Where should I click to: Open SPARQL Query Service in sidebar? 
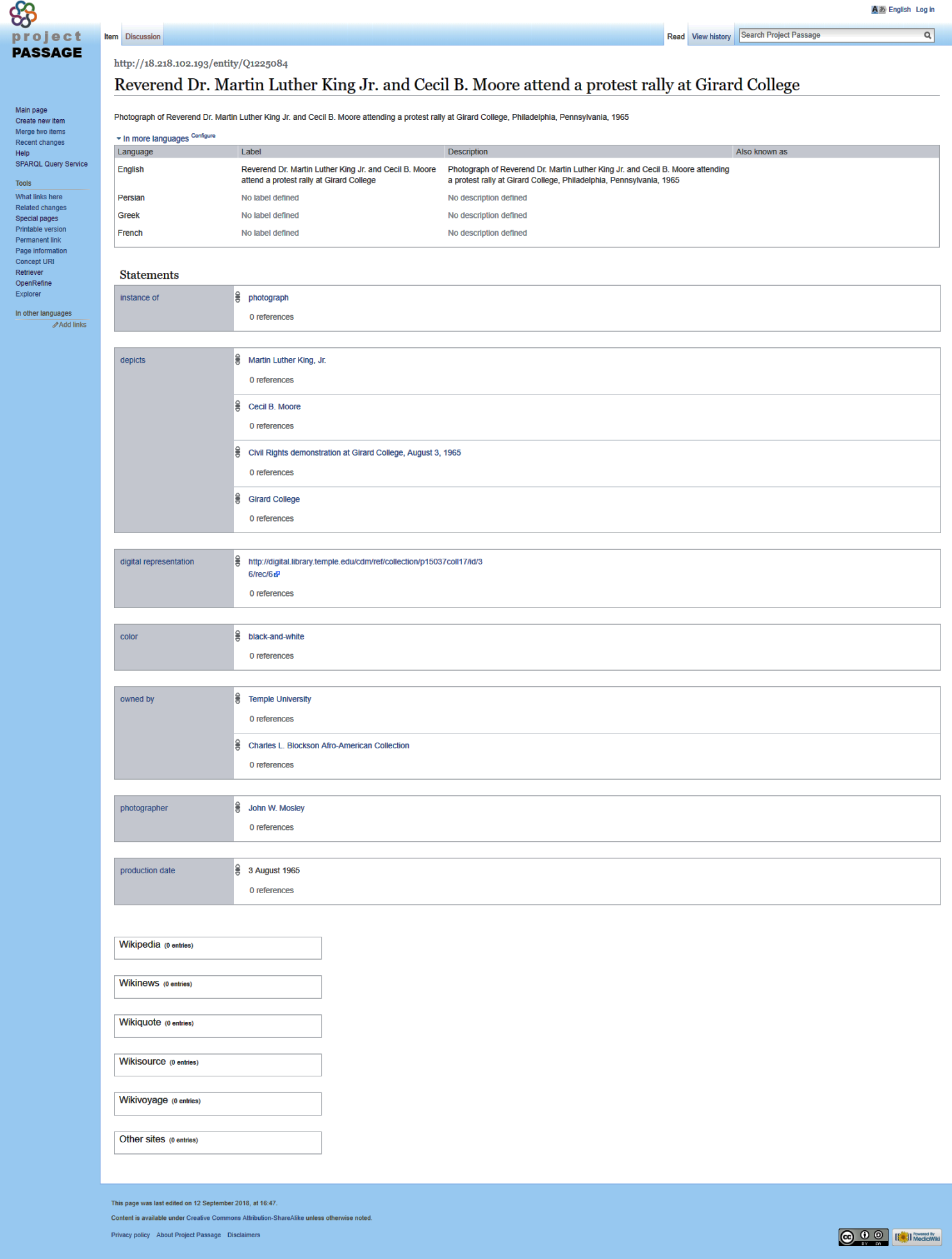coord(51,164)
